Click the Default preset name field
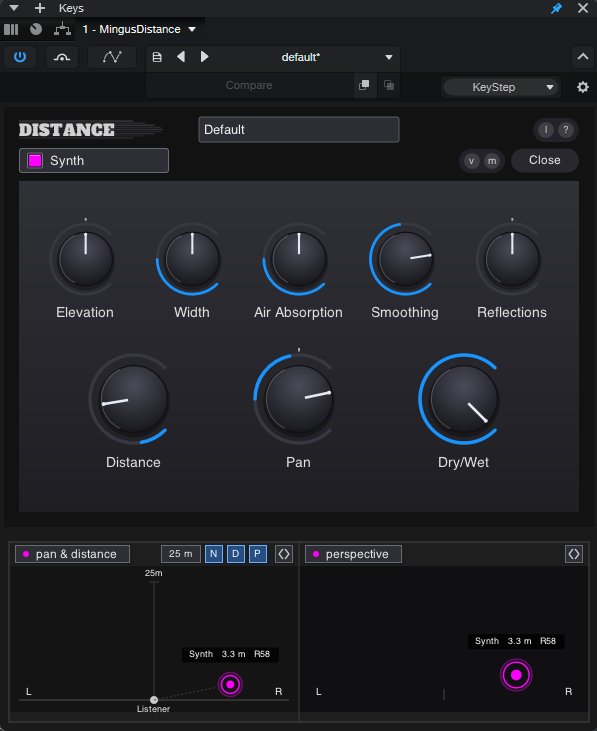This screenshot has width=597, height=731. tap(299, 130)
